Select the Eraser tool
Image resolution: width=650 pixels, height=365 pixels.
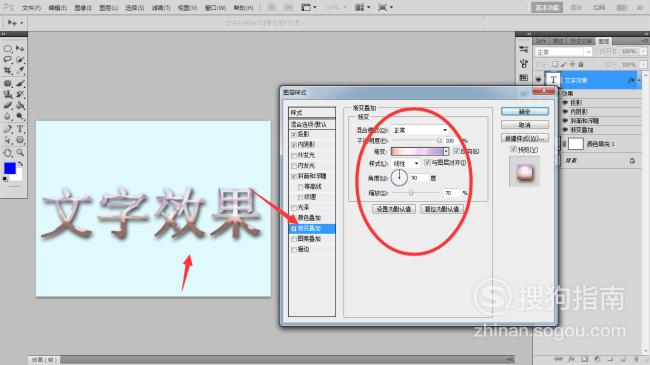click(x=7, y=105)
